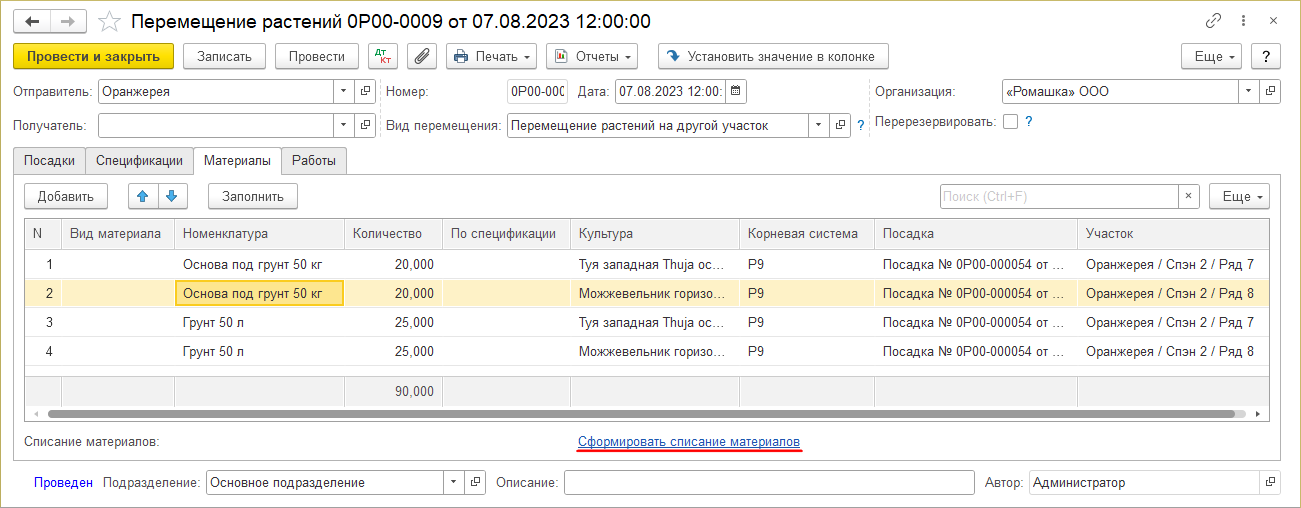Open the Печать dropdown menu
The image size is (1301, 508).
(491, 56)
